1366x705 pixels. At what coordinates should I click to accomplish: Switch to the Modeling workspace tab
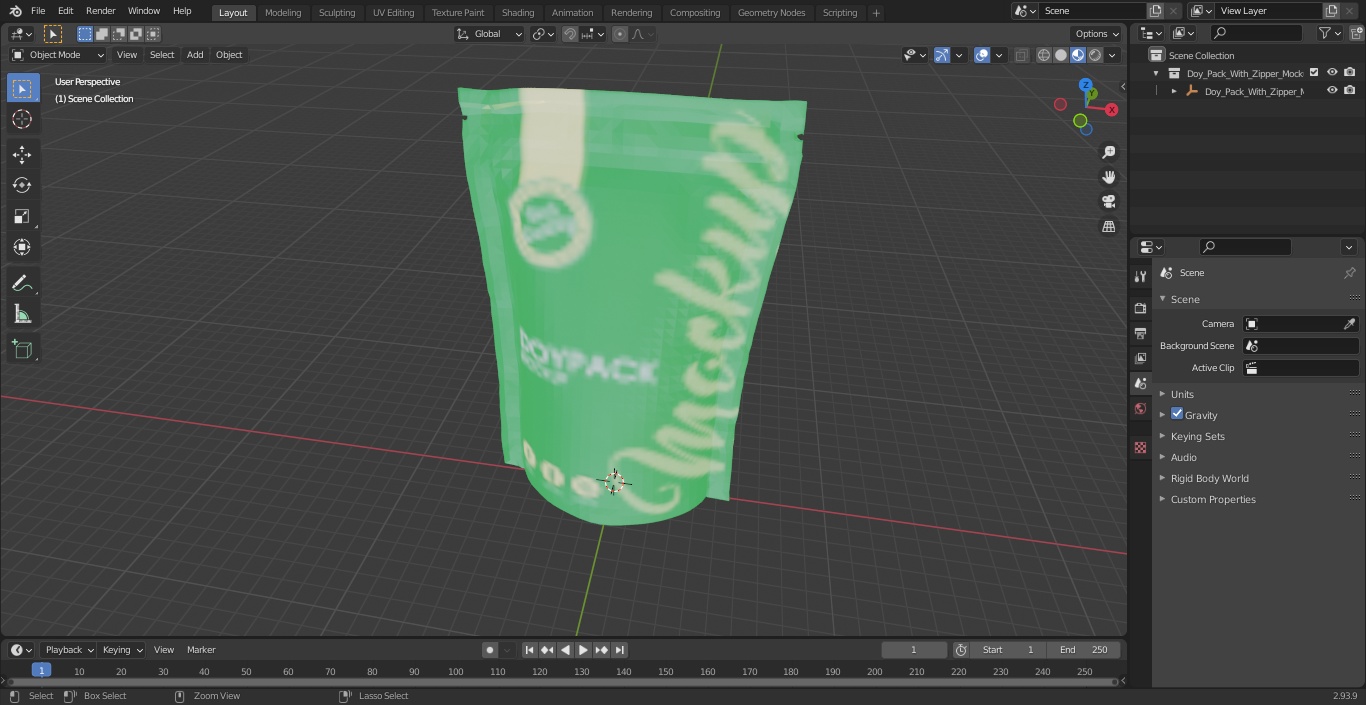pyautogui.click(x=283, y=13)
